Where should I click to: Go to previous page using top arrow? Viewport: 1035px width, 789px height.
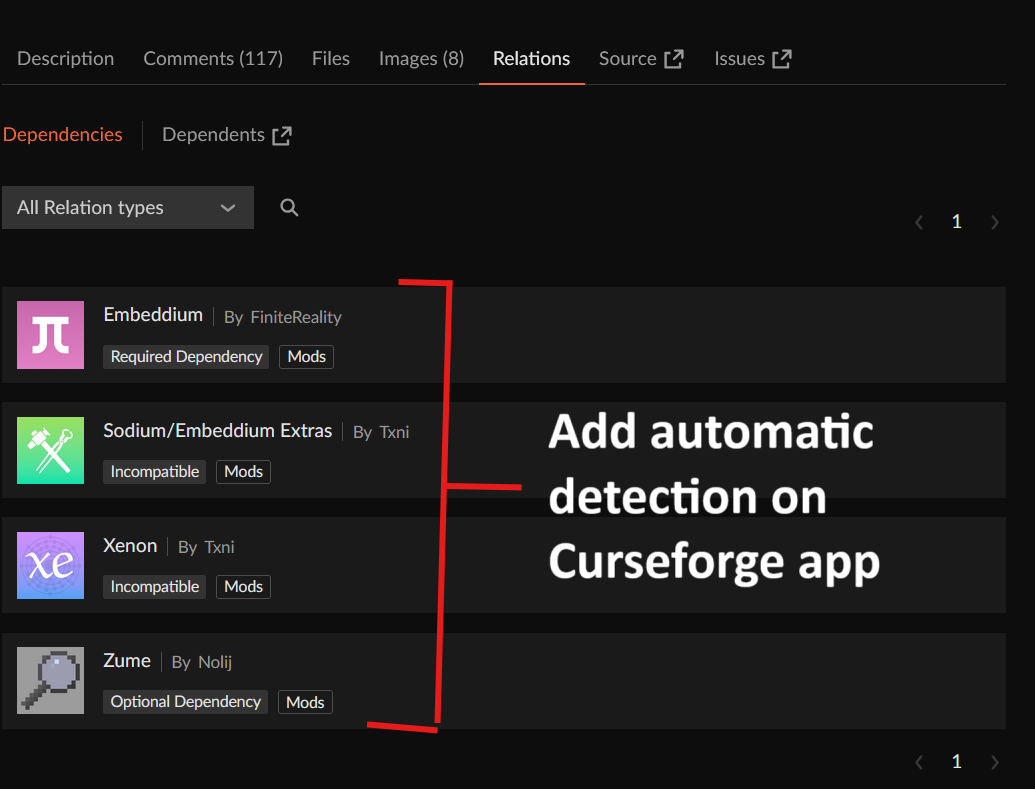tap(919, 222)
